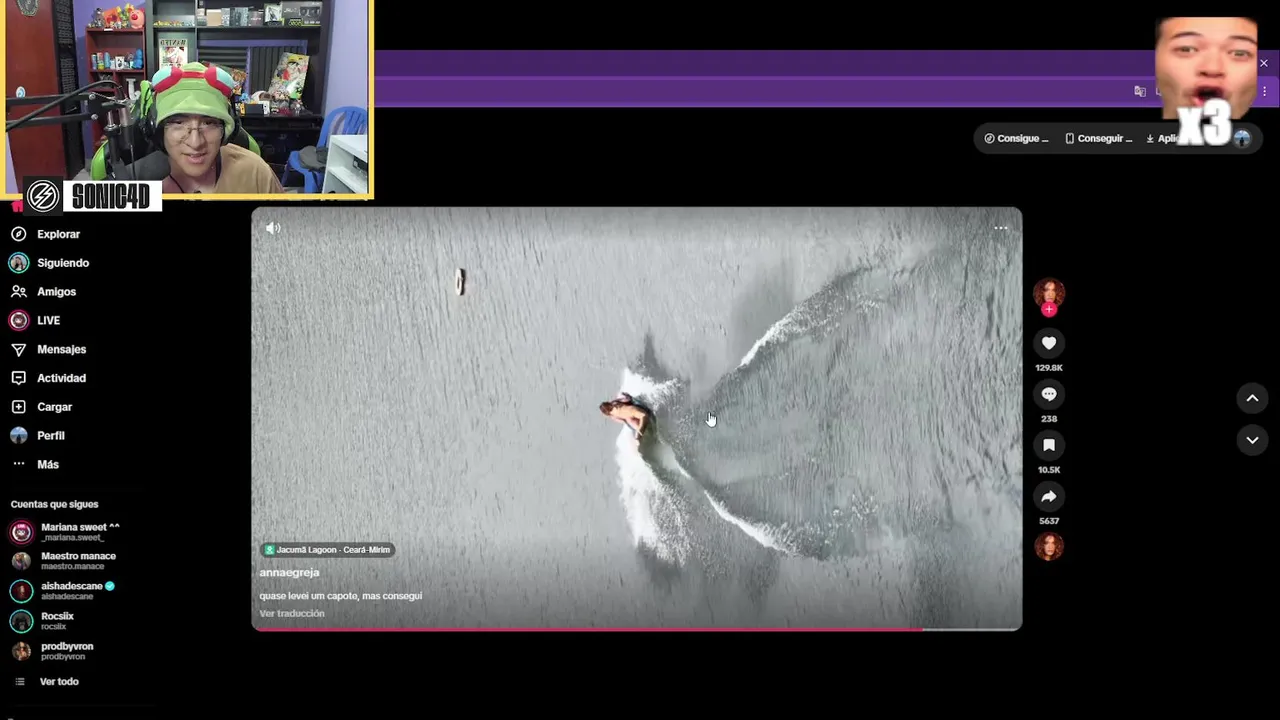Open the Jacumã Lagoon location tag
This screenshot has width=1280, height=720.
[x=327, y=550]
